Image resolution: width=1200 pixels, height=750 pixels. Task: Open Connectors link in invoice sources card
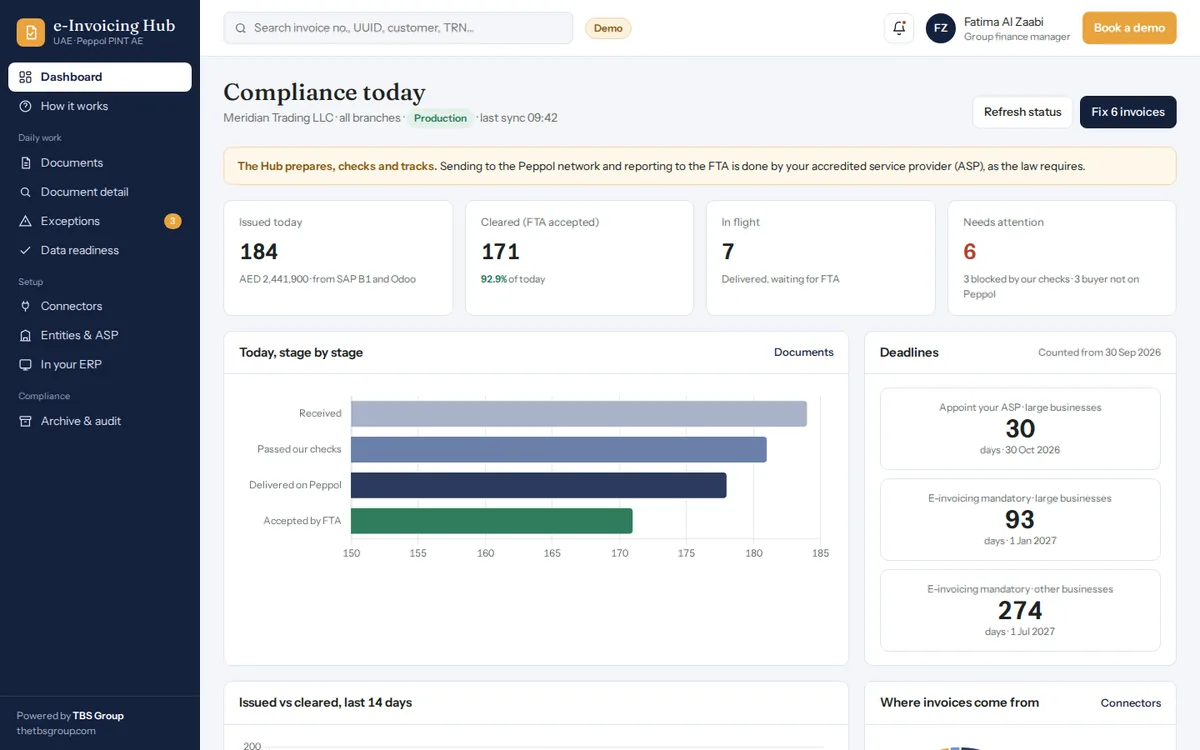(x=1131, y=703)
